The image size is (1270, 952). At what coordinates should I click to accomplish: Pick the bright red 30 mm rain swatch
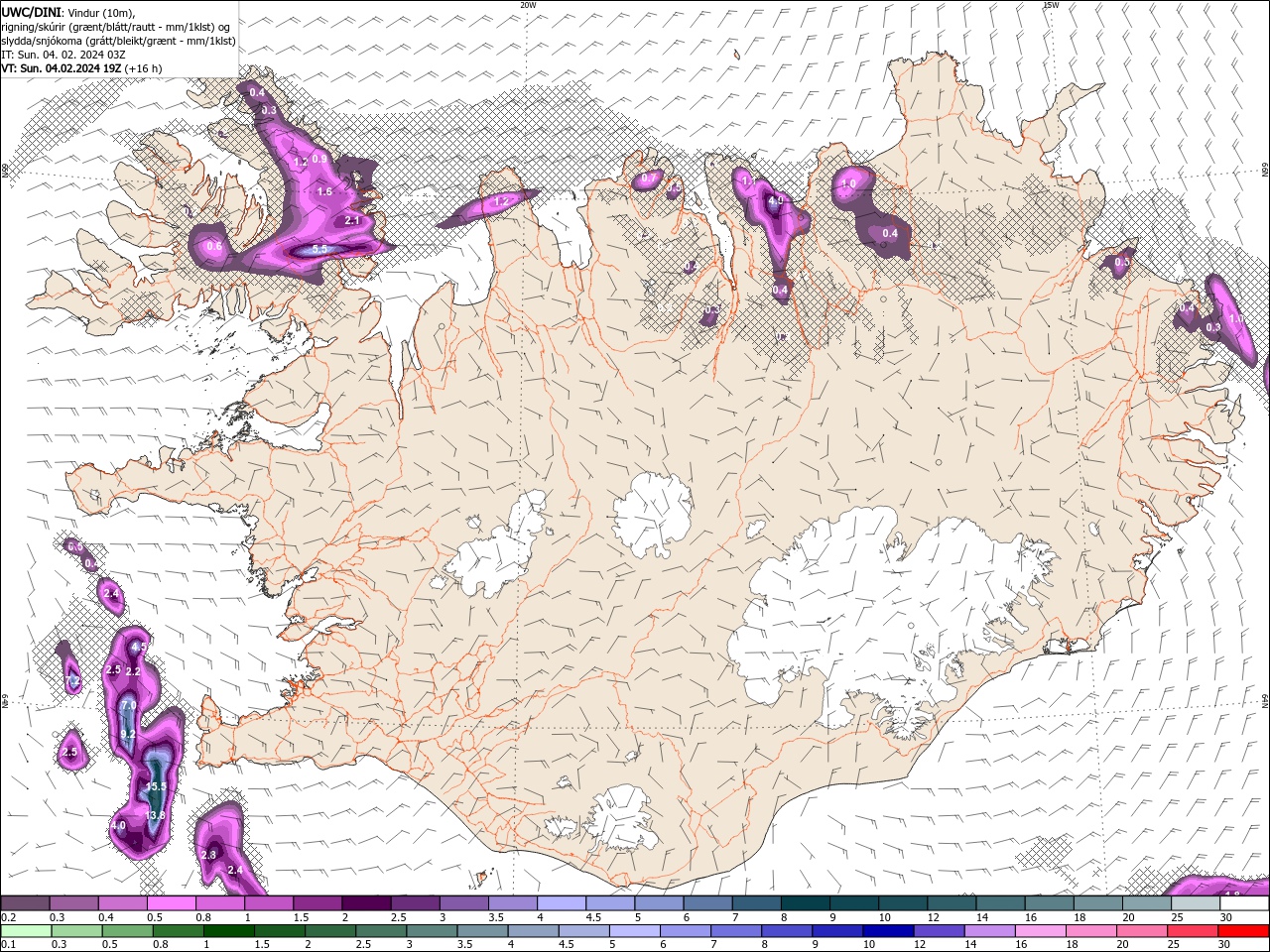pos(1243,931)
